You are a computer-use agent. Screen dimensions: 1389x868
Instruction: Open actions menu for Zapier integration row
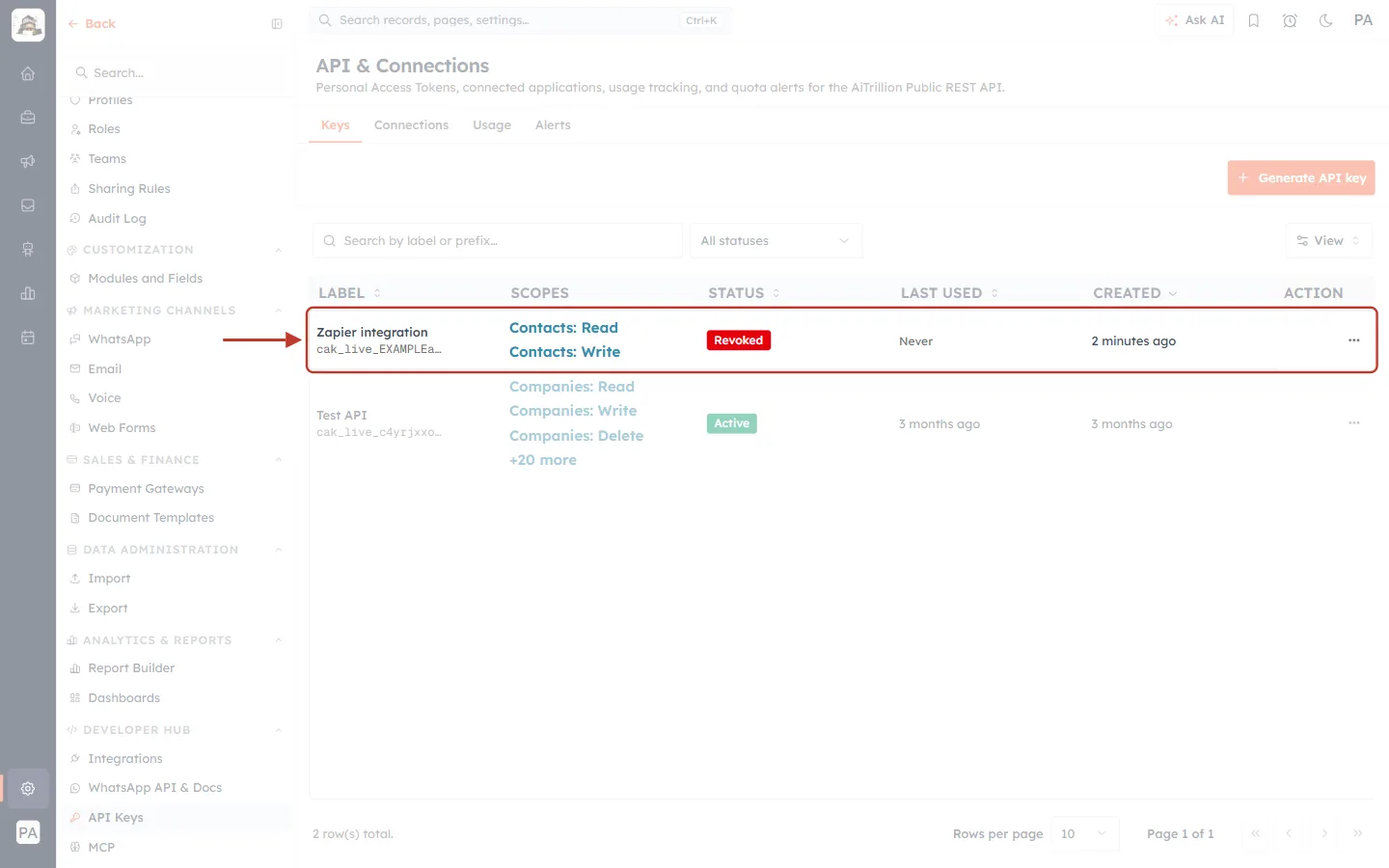1354,340
